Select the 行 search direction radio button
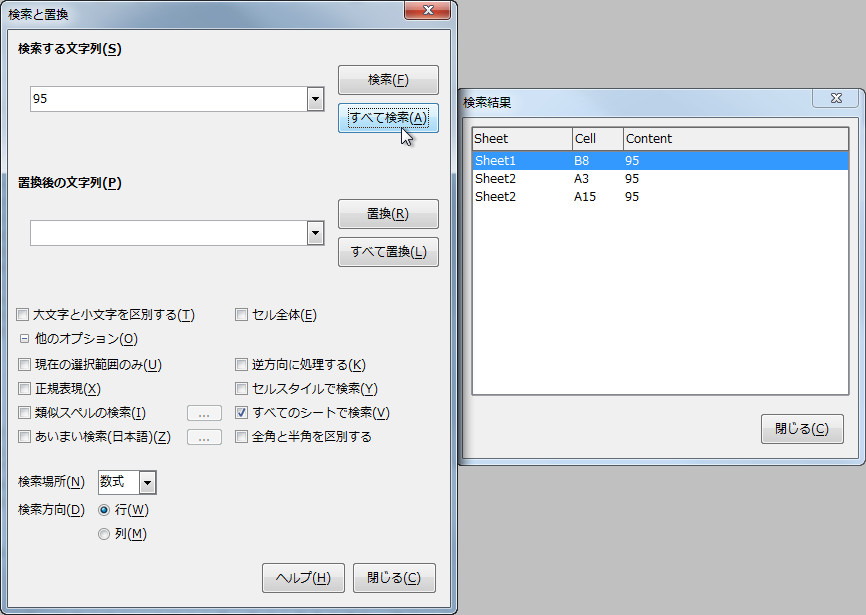Screen dimensions: 866x615 [x=104, y=509]
